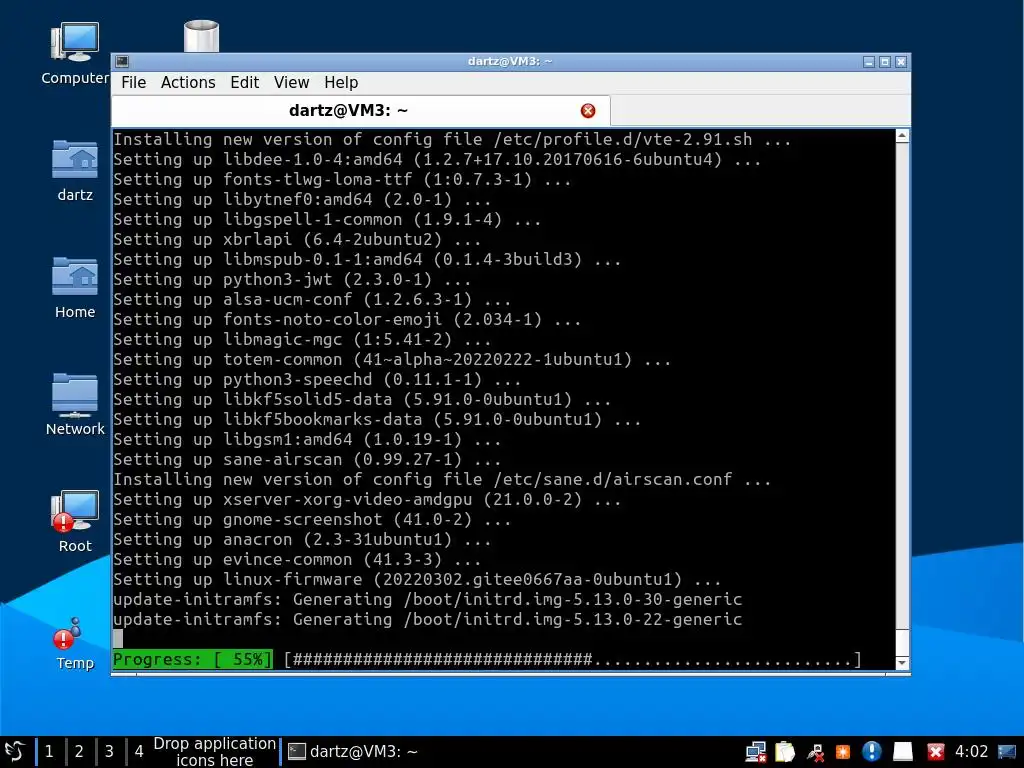Click the blue exclamation notification tray icon
This screenshot has width=1024, height=768.
(872, 752)
